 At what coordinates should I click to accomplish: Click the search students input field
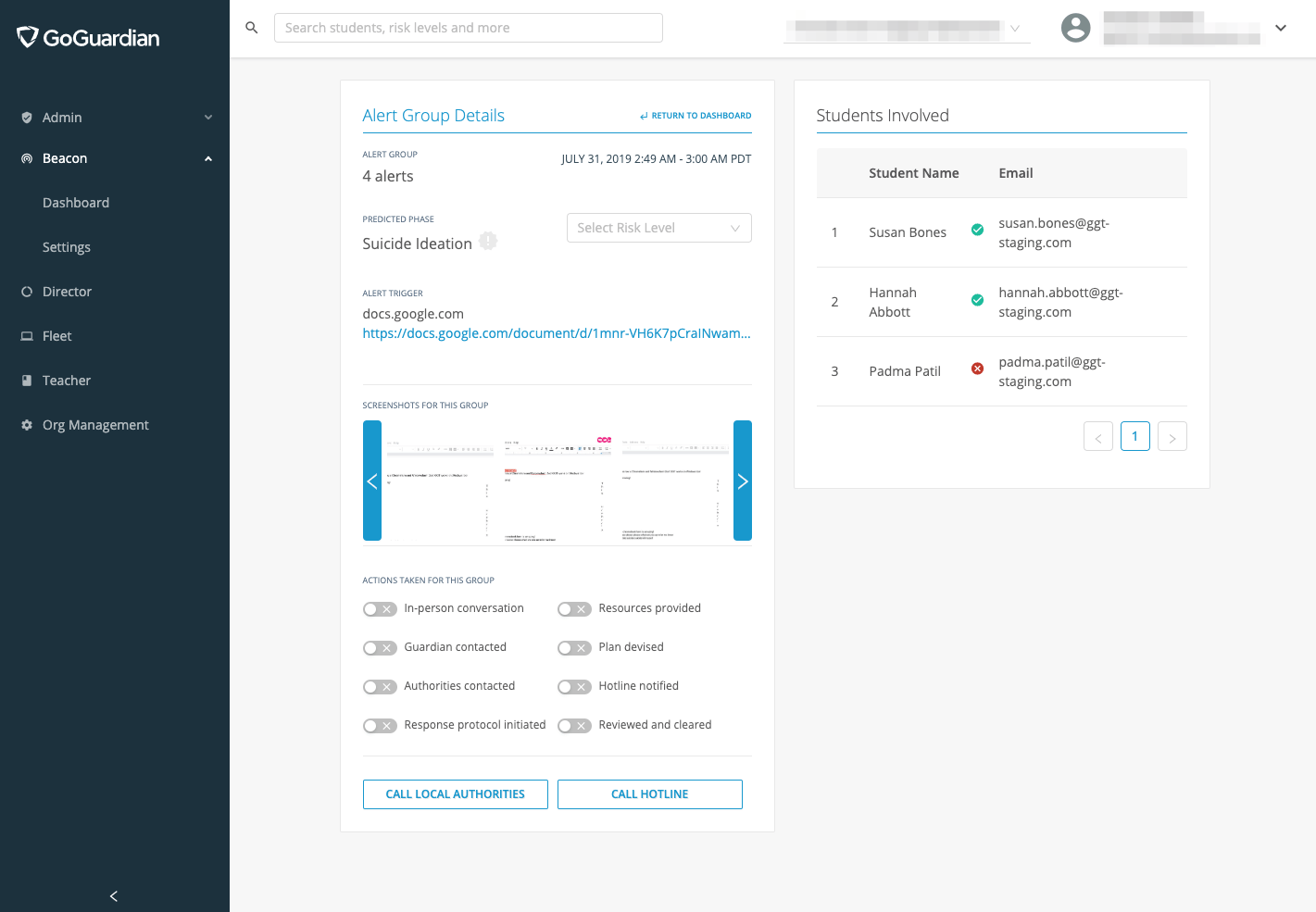[x=469, y=28]
